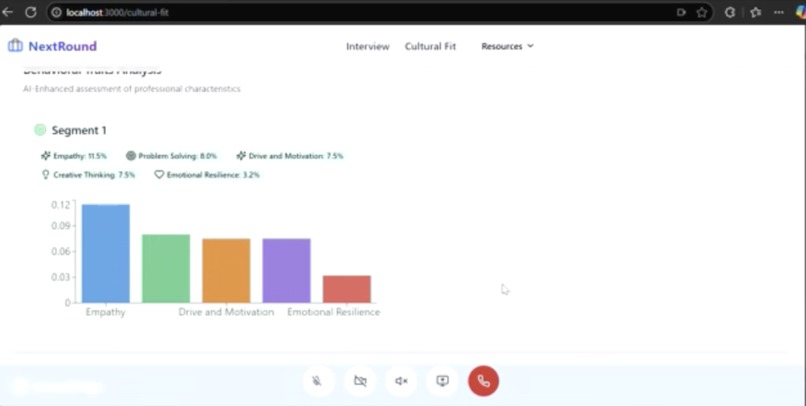Viewport: 806px width, 406px height.
Task: Click the Emotional Resilience heart icon
Action: [159, 175]
